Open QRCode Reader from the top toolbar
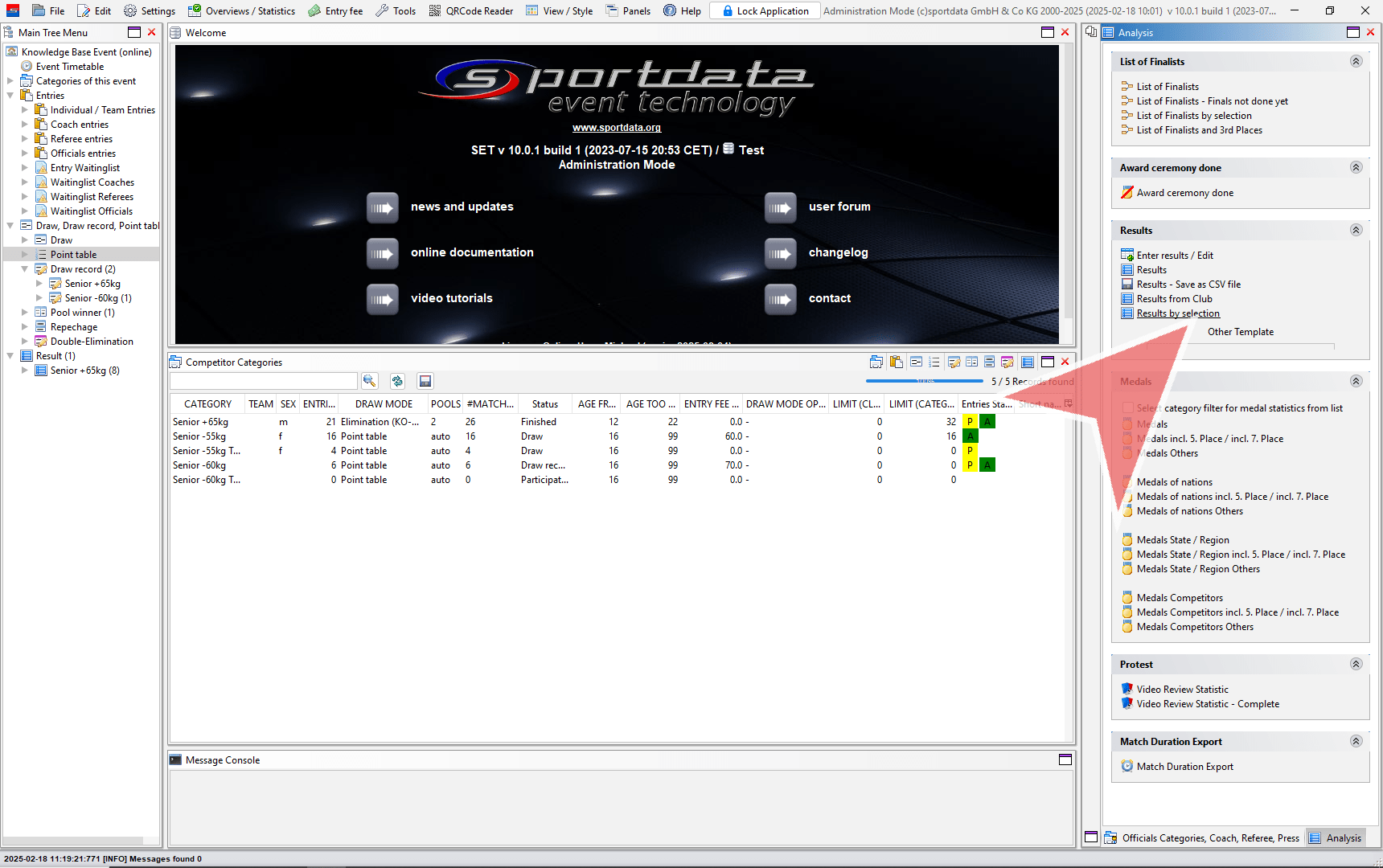This screenshot has height=868, width=1383. pos(471,10)
